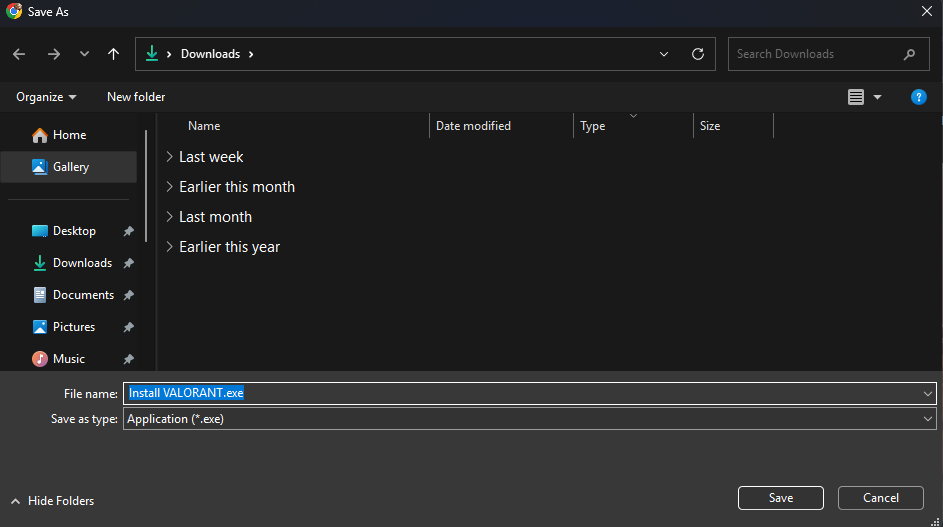Screen dimensions: 943x527
Task: Change view using the view icon
Action: 856,97
